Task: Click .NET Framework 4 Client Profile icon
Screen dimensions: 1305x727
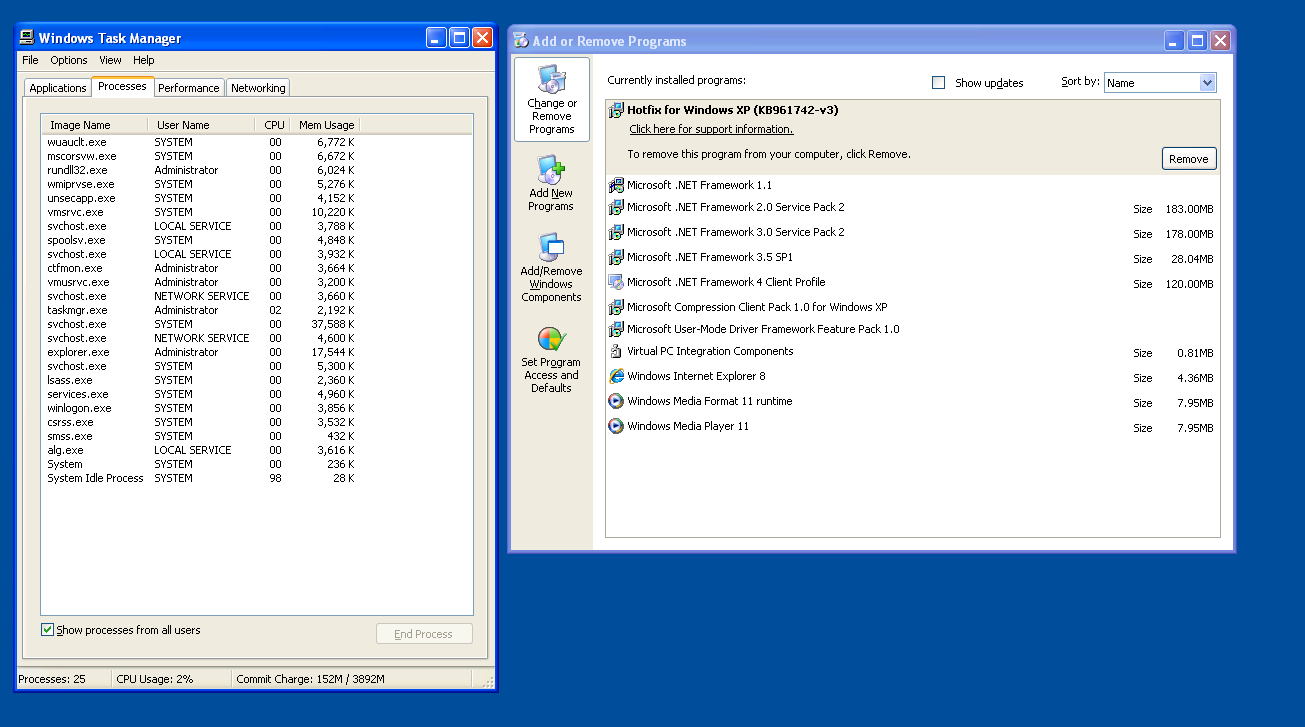Action: (617, 282)
